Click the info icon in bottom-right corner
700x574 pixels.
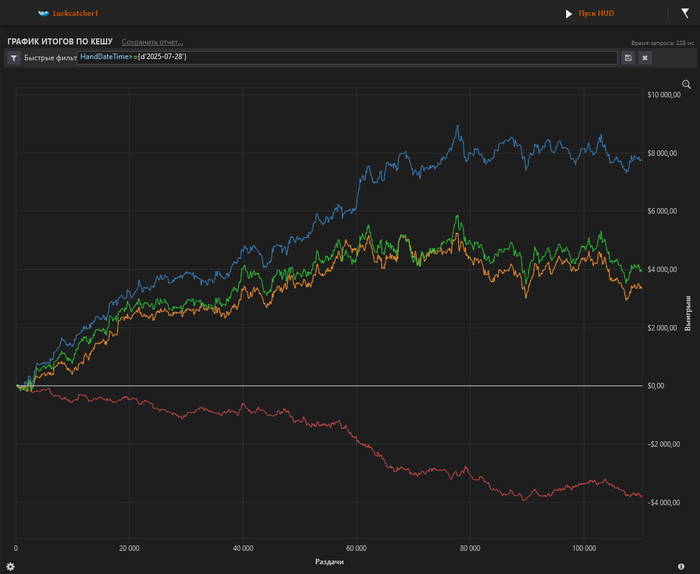682,566
